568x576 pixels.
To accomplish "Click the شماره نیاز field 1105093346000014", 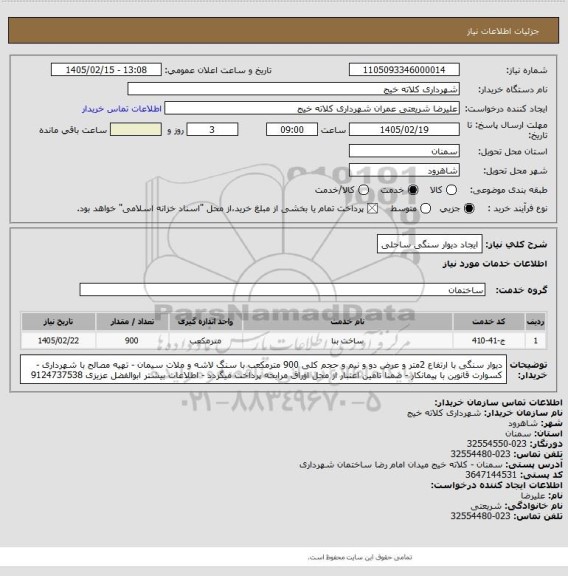I will tap(404, 70).
